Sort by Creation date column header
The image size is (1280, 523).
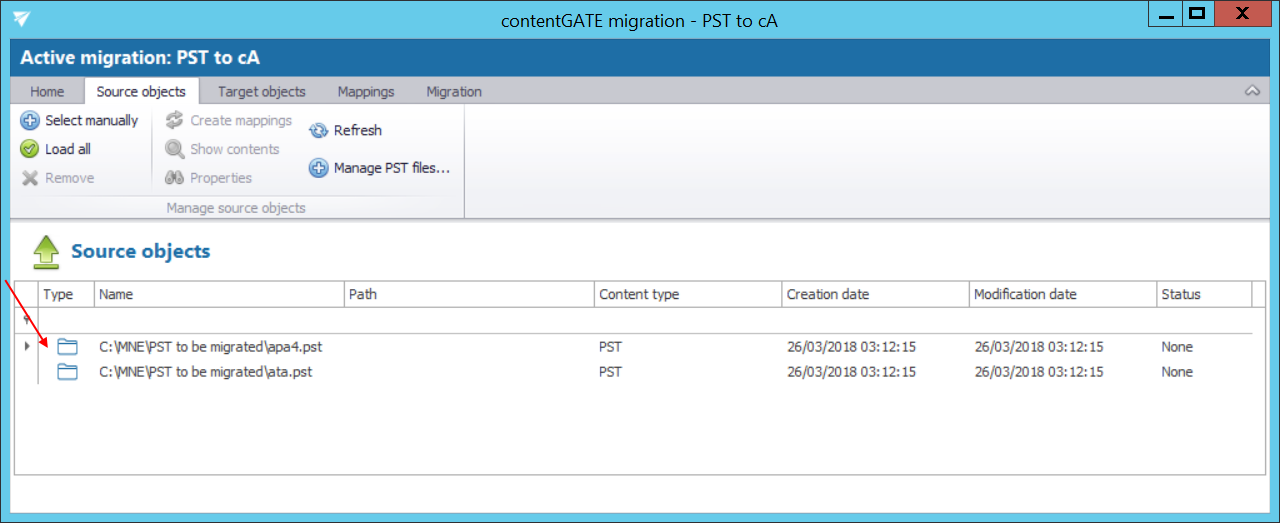pyautogui.click(x=876, y=294)
